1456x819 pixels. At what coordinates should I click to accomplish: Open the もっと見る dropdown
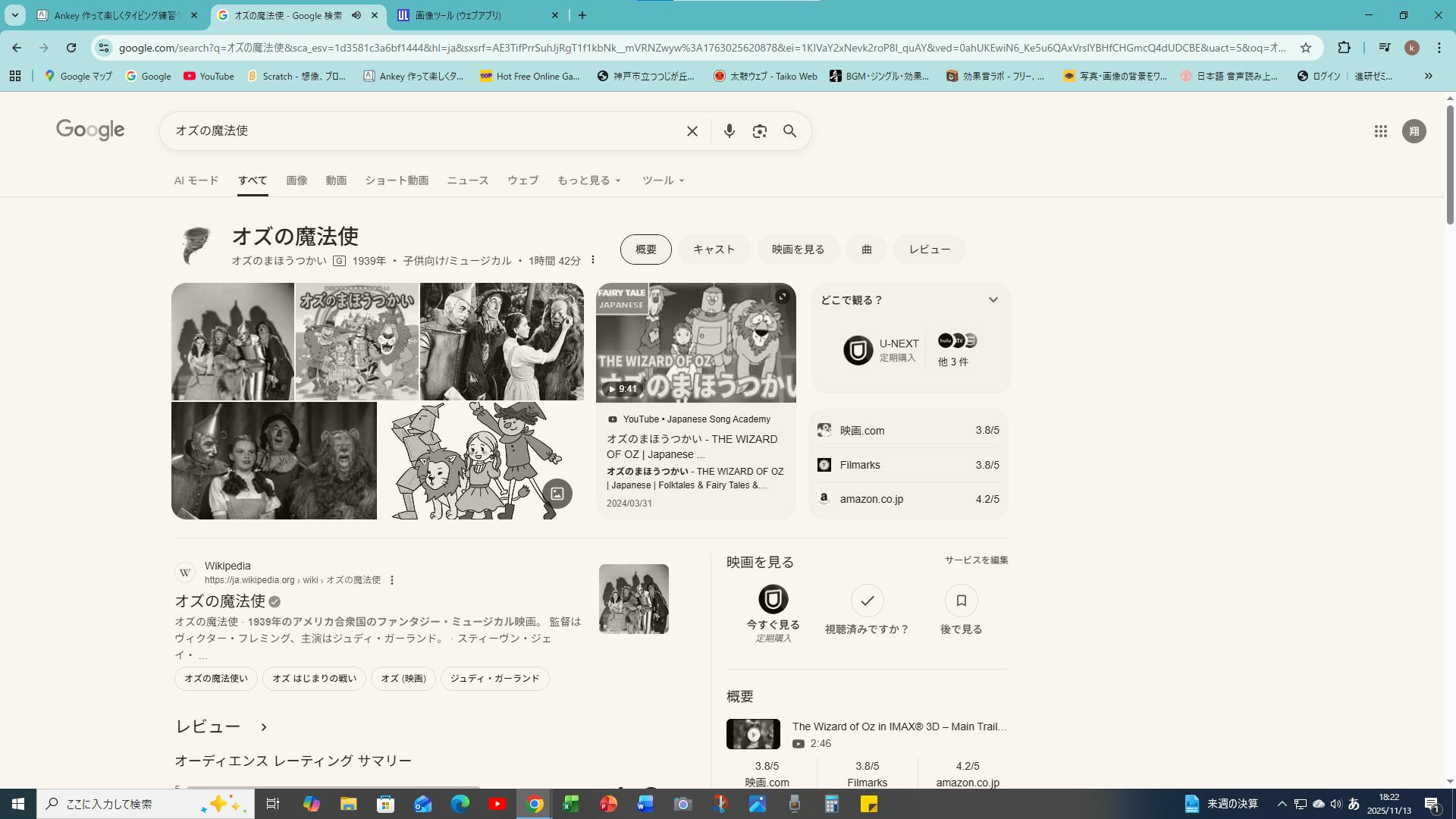click(588, 180)
